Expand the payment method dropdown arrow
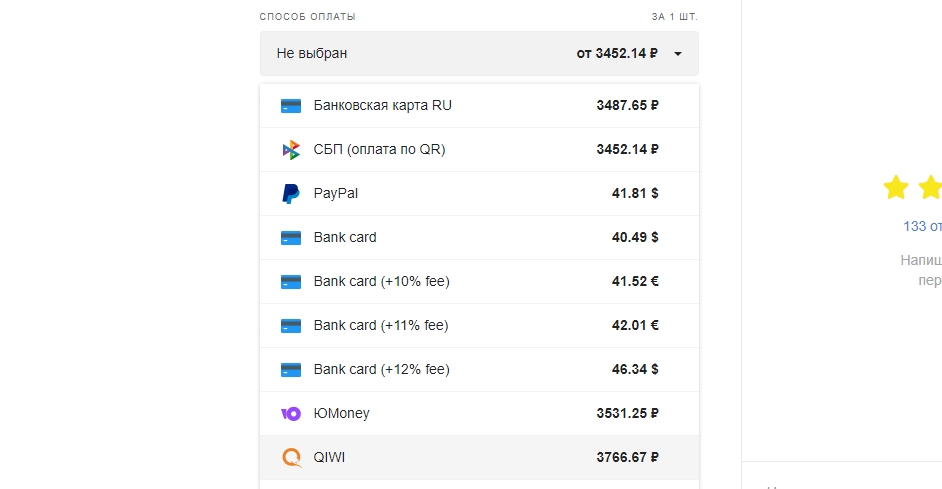 coord(678,54)
